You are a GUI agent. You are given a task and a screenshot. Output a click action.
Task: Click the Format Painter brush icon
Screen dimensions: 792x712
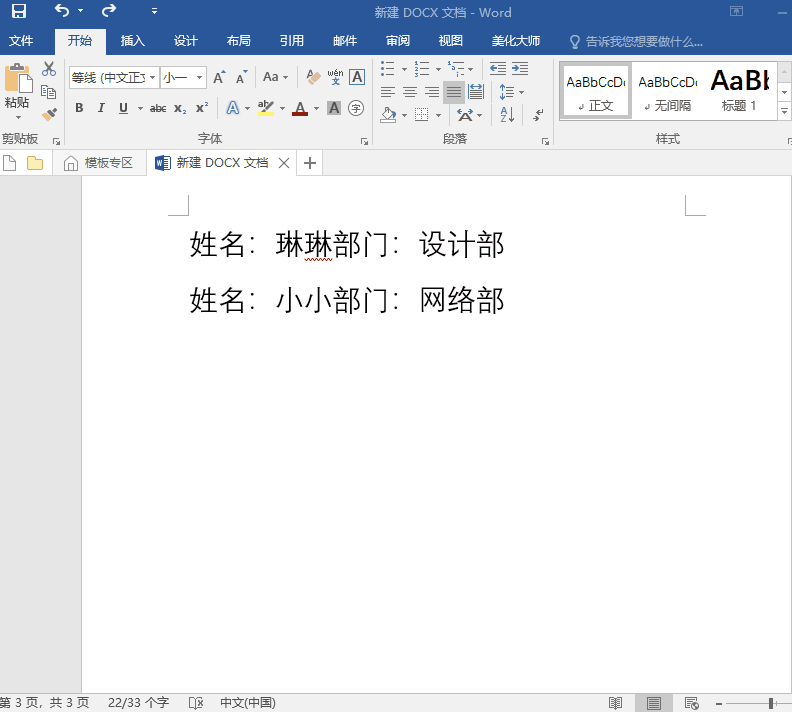[x=48, y=114]
